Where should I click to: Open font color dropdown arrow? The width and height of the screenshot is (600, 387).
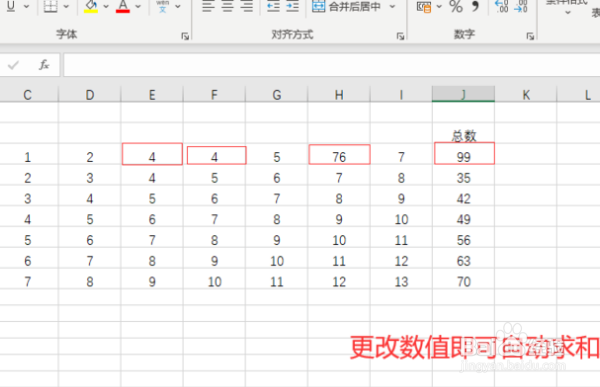138,7
